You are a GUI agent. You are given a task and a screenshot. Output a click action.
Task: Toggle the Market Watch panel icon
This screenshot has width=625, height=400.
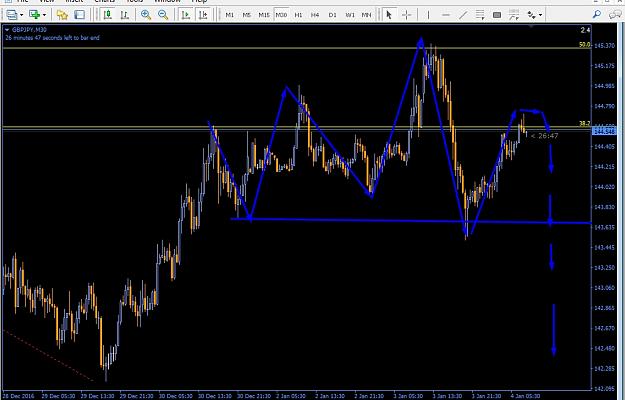(80, 15)
